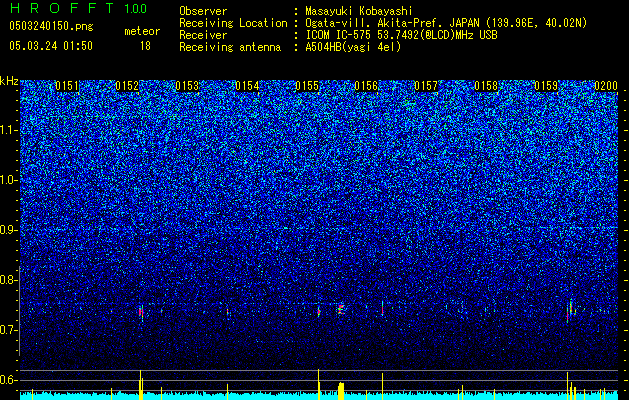Click the meteor count 18
629x400 pixels.
pyautogui.click(x=145, y=46)
